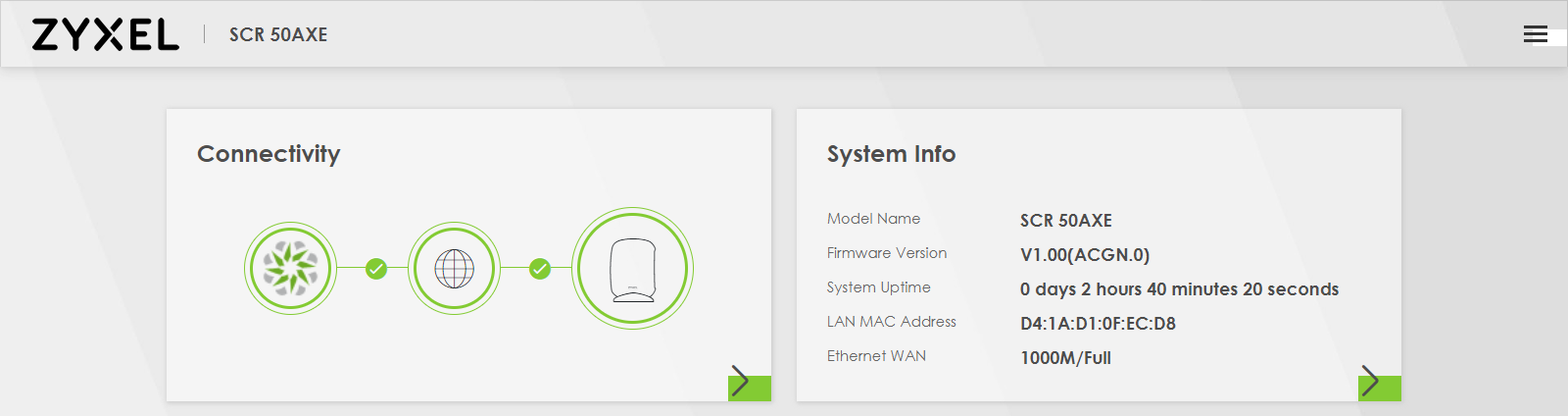Open the hamburger menu

point(1536,34)
